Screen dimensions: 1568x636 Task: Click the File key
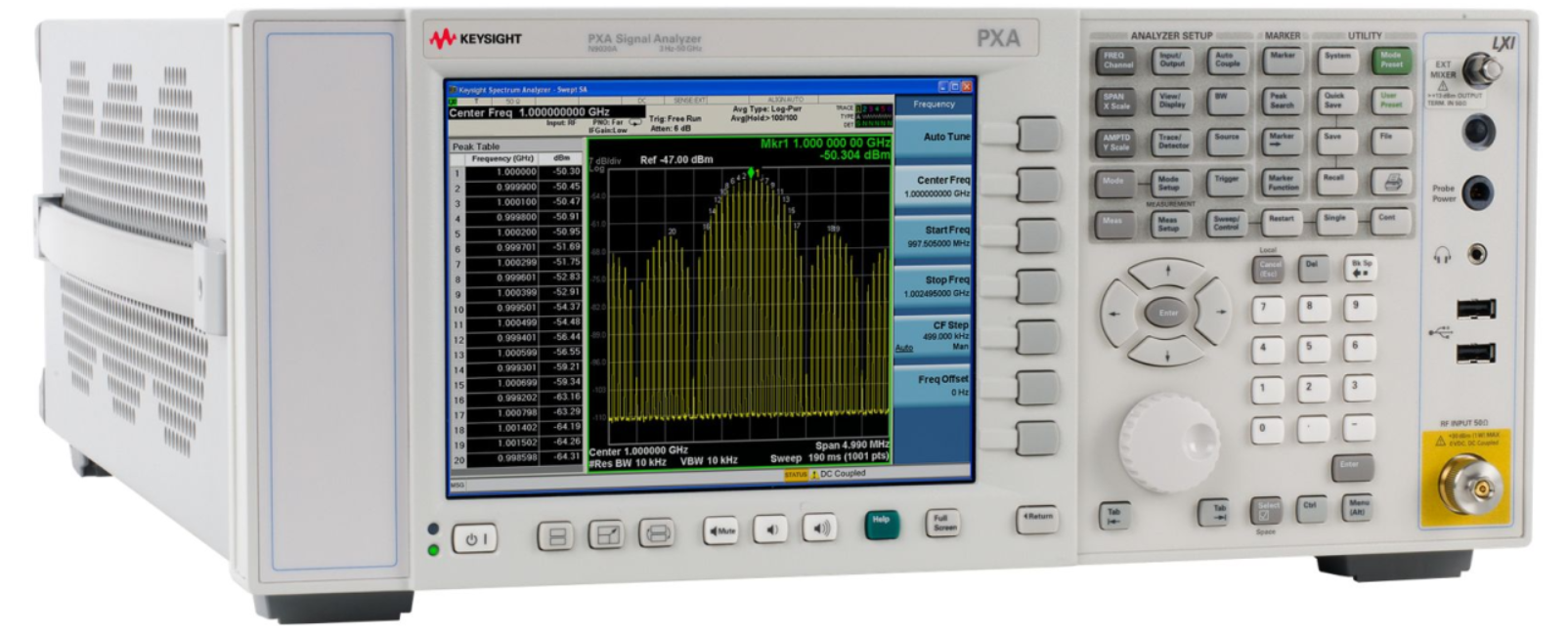pos(1391,141)
